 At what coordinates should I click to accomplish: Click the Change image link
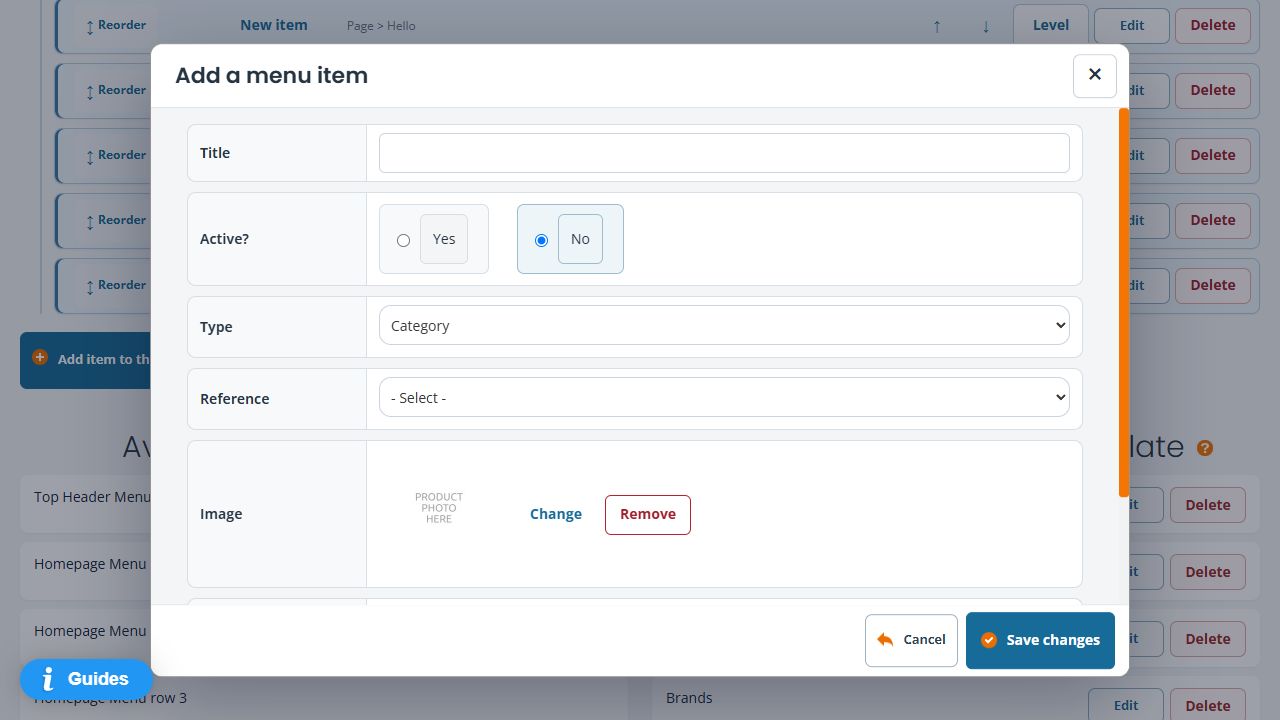(x=556, y=514)
